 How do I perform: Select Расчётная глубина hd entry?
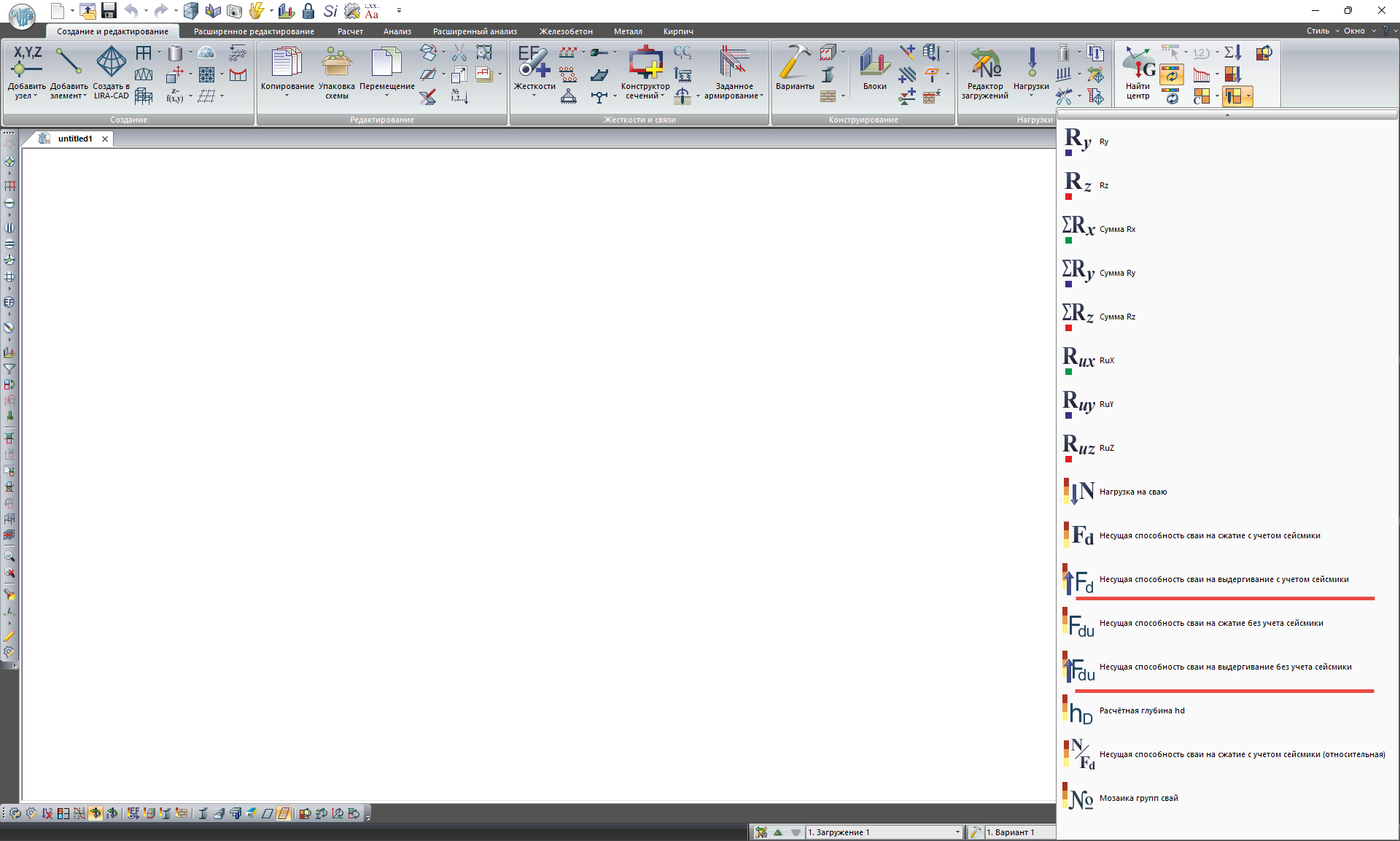coord(1141,711)
